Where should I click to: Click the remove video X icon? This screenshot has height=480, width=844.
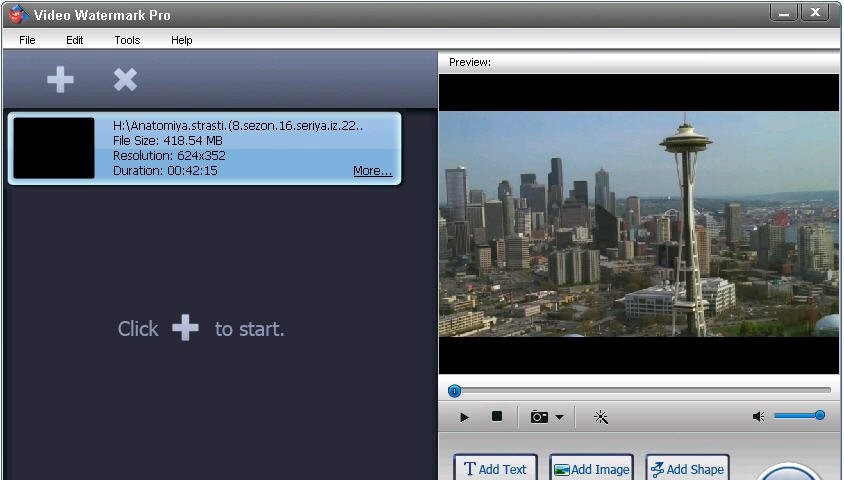125,80
